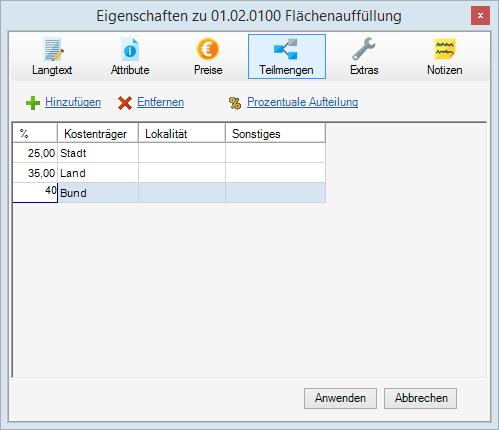Close the Eigenschaften dialog window
Screen dimensions: 499x430
[x=480, y=15]
